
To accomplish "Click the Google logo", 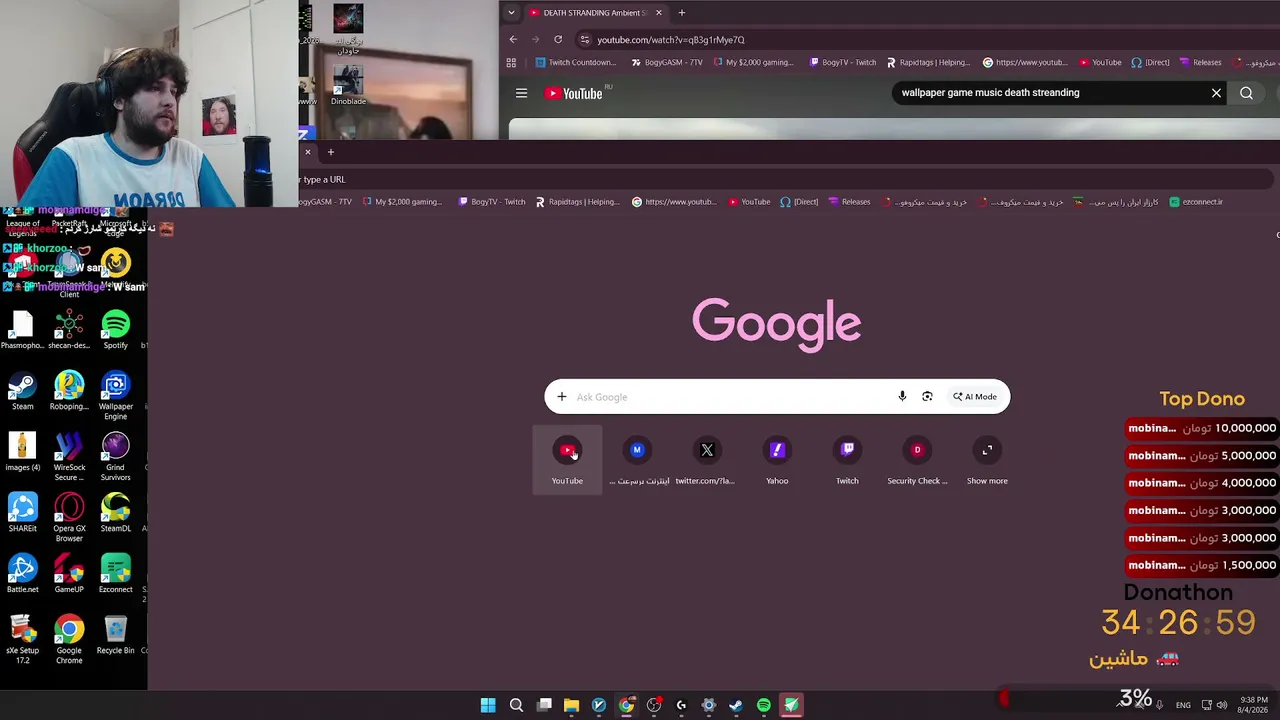I will tap(777, 324).
